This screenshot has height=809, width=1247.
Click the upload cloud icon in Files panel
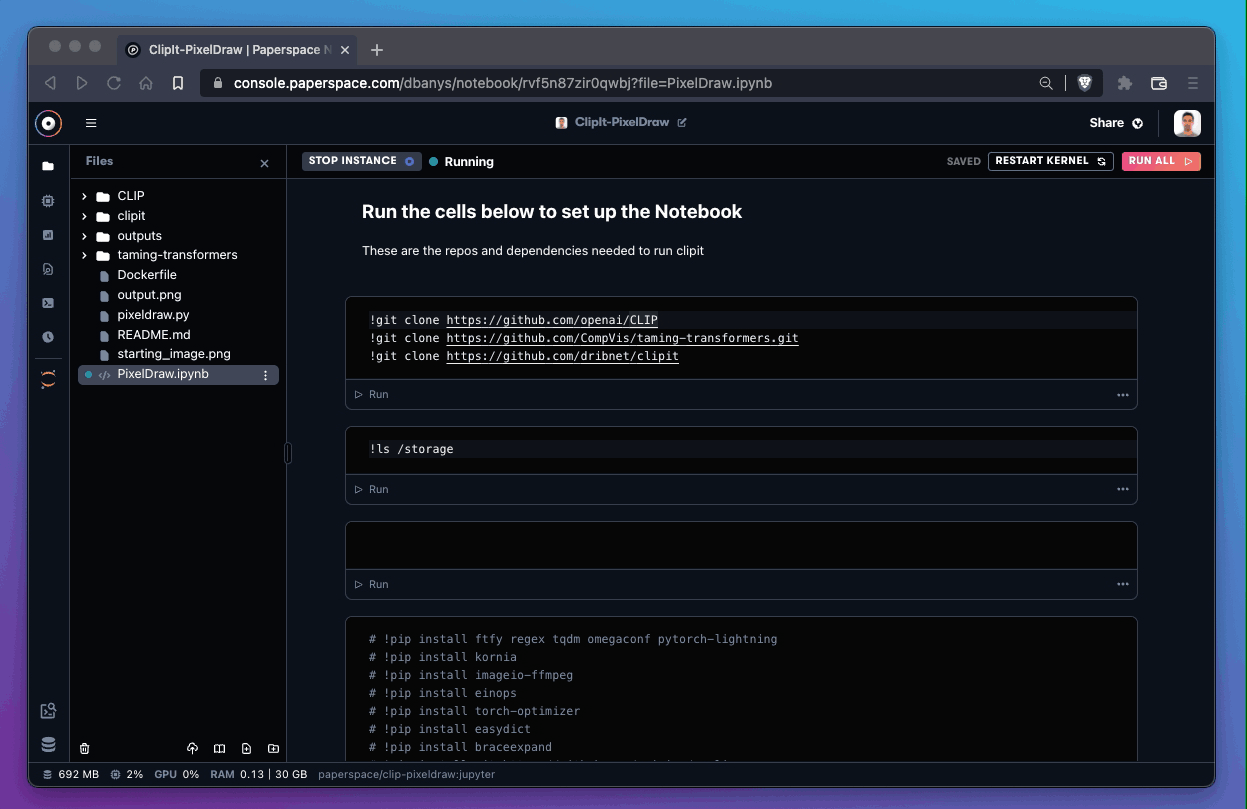tap(192, 749)
